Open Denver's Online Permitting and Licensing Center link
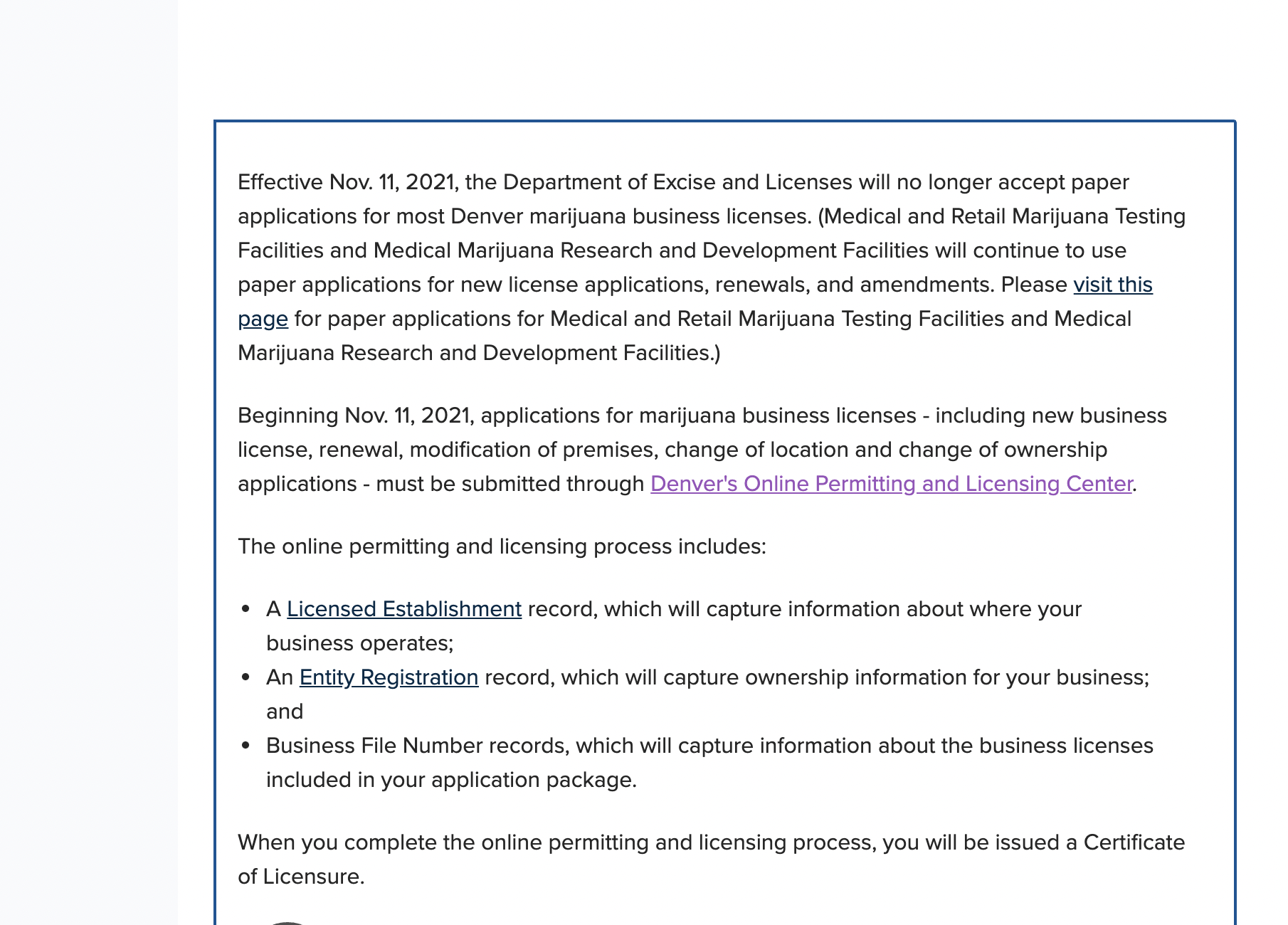 coord(891,484)
